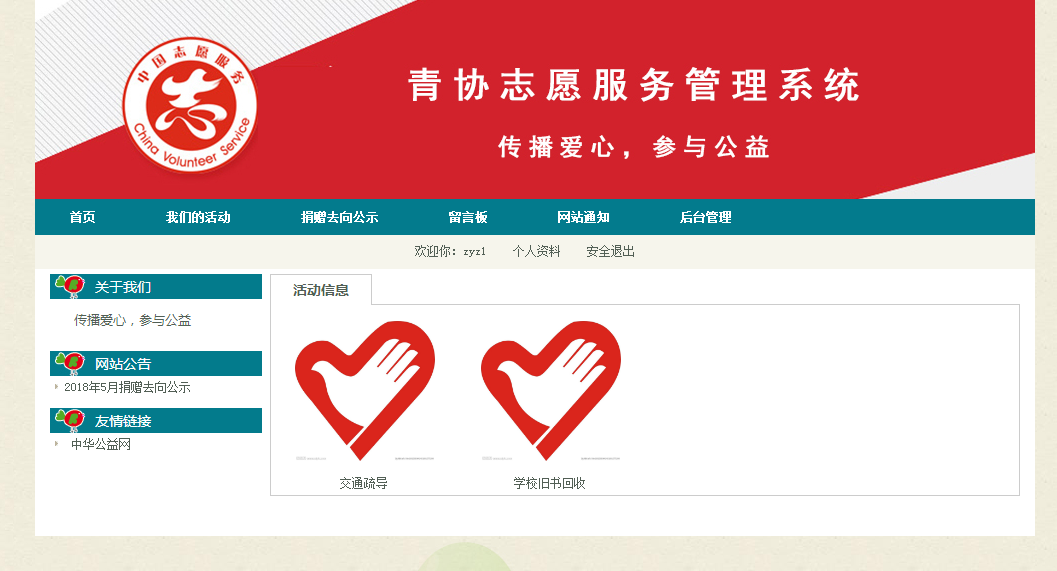Click 安全退出 to log out
This screenshot has height=571, width=1057.
[x=610, y=251]
